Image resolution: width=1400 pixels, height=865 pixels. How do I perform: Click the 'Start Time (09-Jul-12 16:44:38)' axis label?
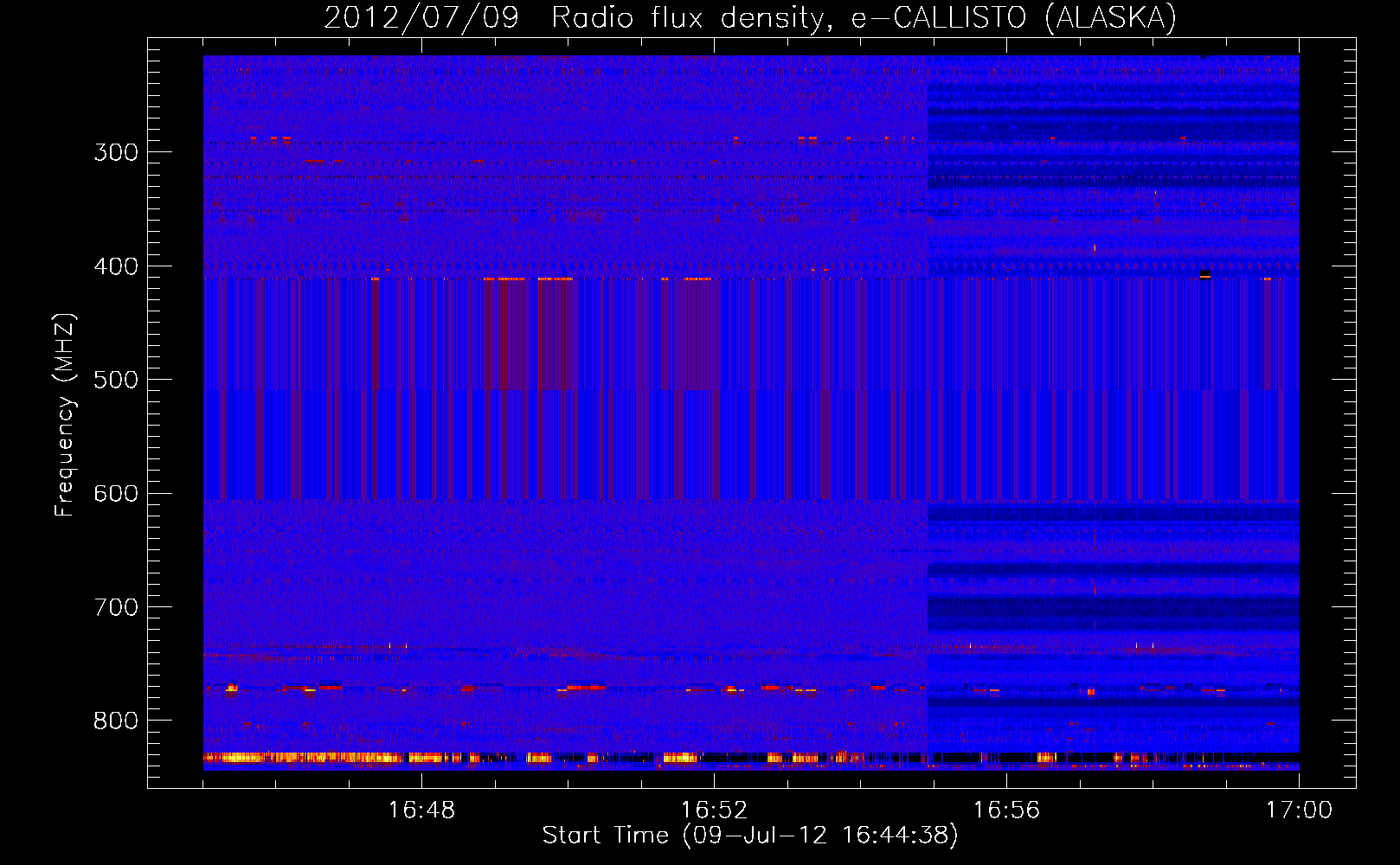click(x=750, y=836)
